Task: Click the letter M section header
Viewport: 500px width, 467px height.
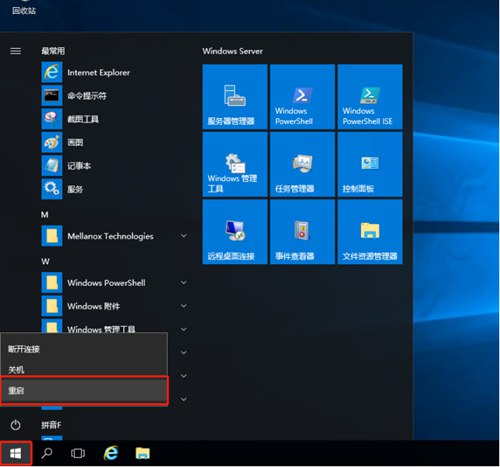Action: click(45, 215)
